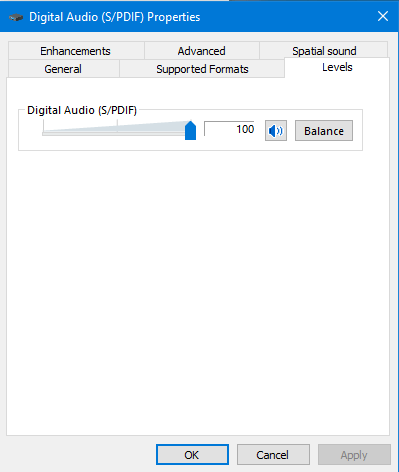Click the greyed-out Apply button
This screenshot has width=399, height=472.
click(354, 455)
